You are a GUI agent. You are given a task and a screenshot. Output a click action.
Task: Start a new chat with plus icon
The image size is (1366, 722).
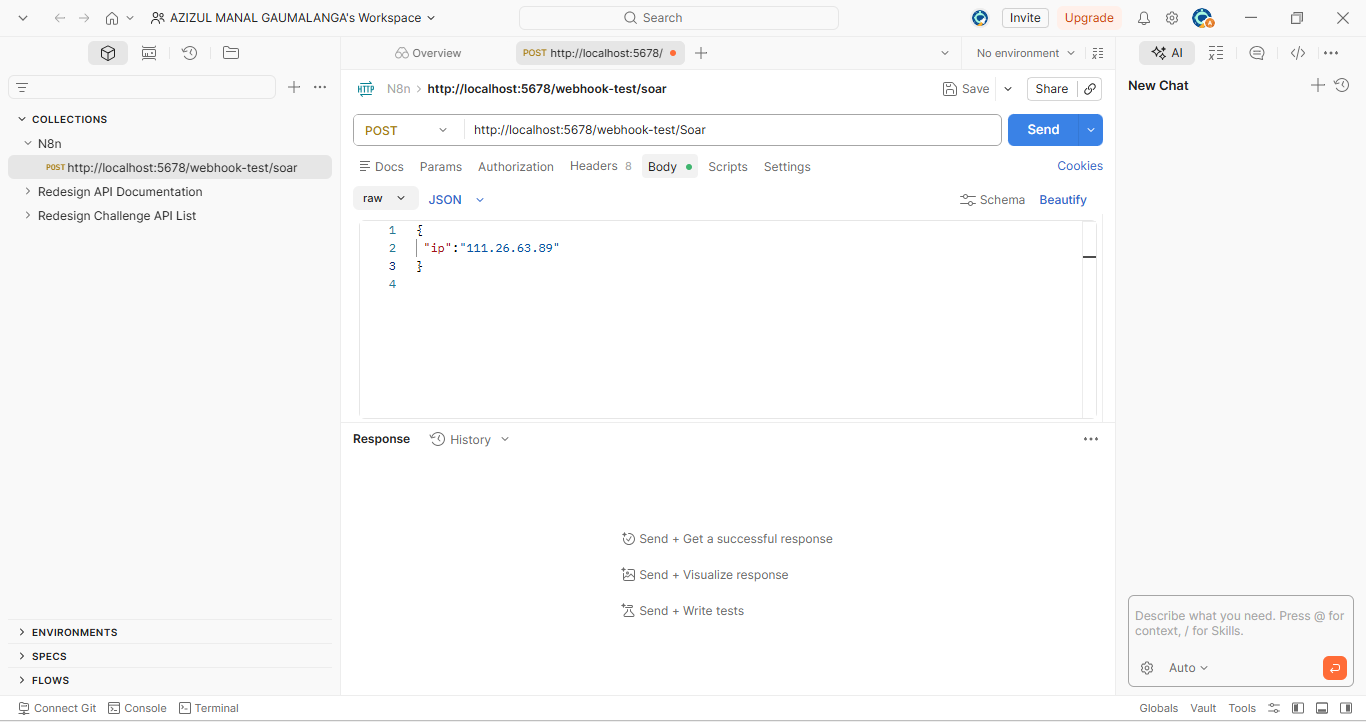(1318, 86)
